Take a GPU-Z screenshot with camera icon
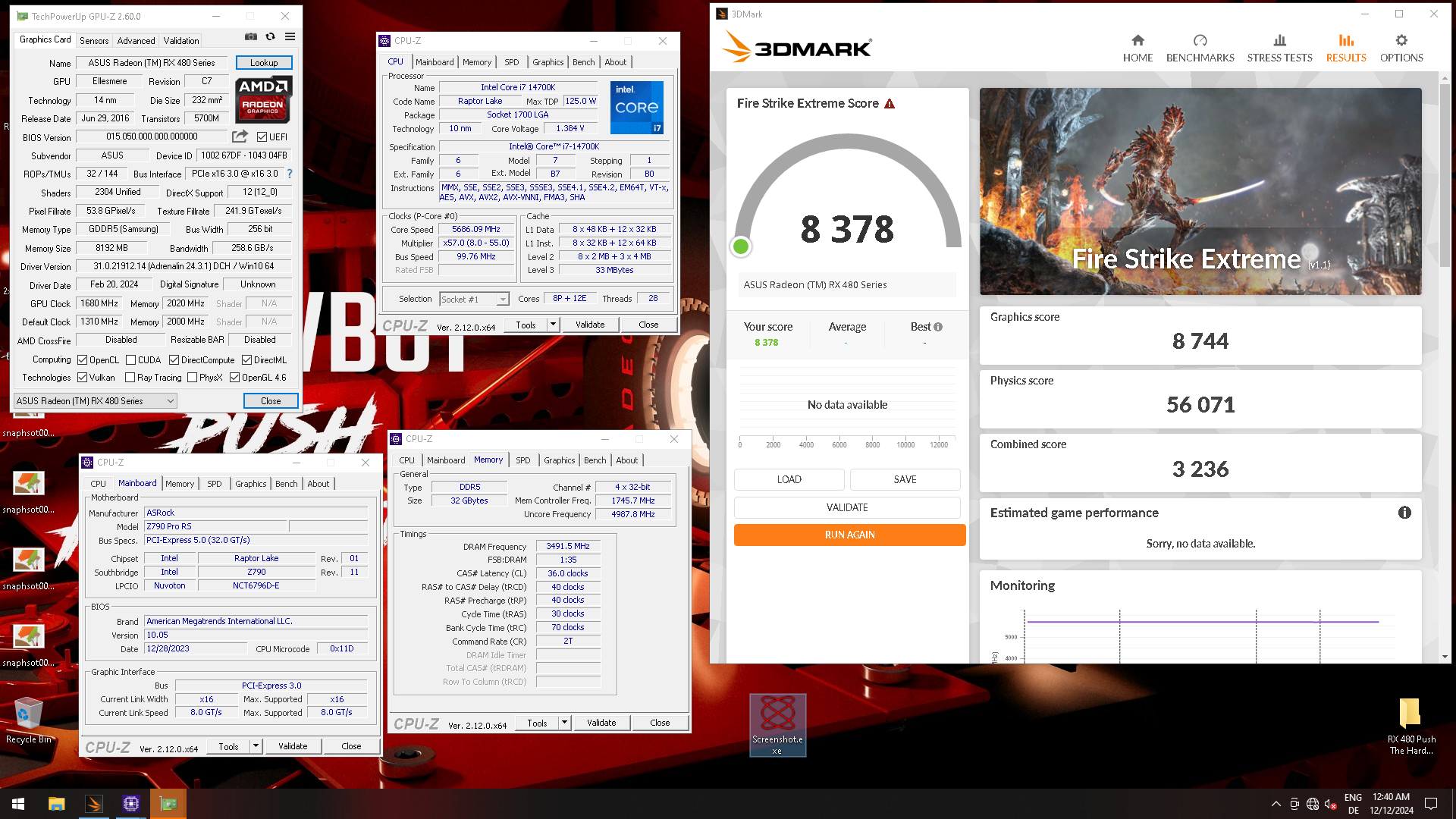 click(251, 36)
